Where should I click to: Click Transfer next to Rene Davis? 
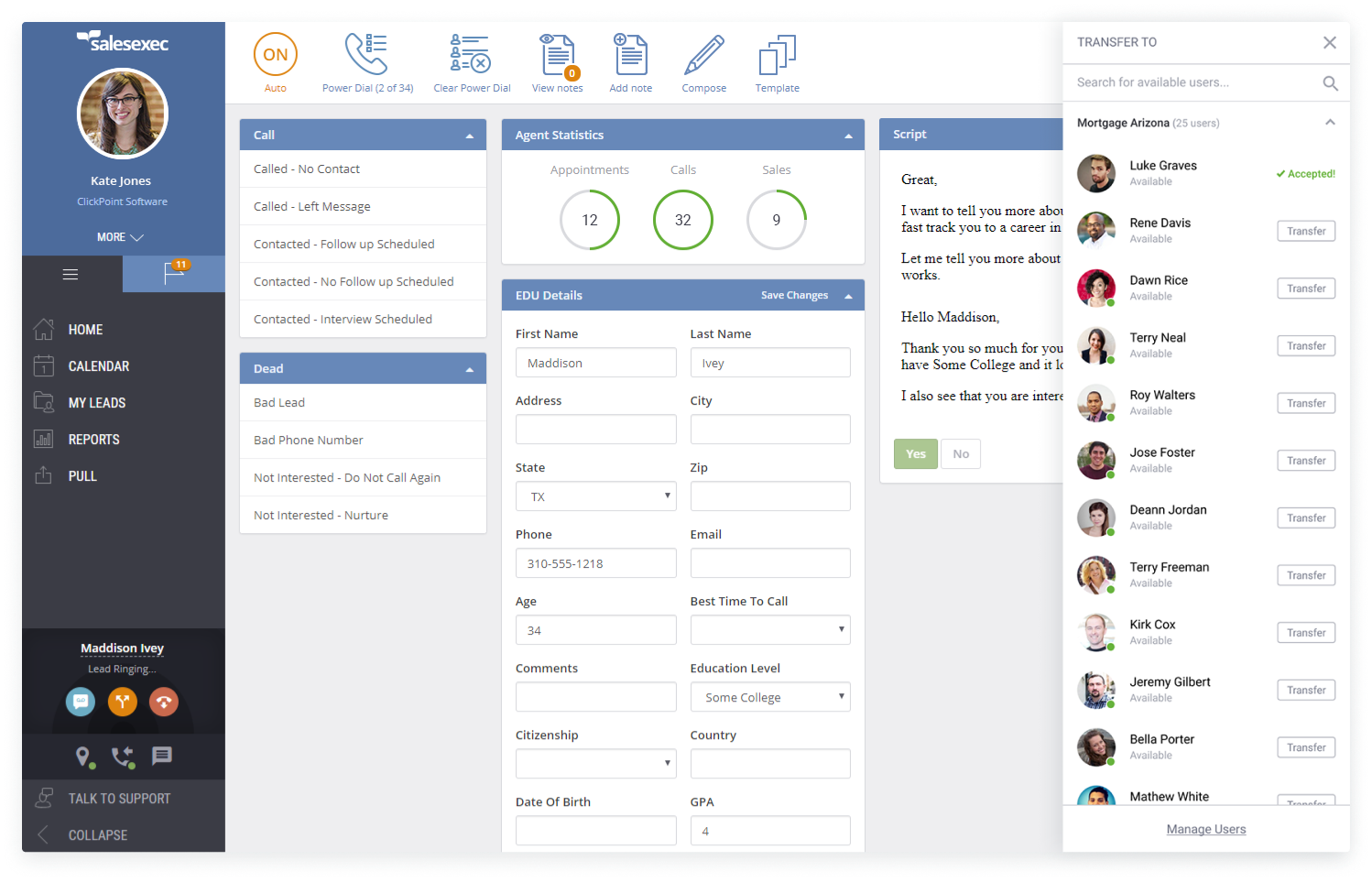1306,230
